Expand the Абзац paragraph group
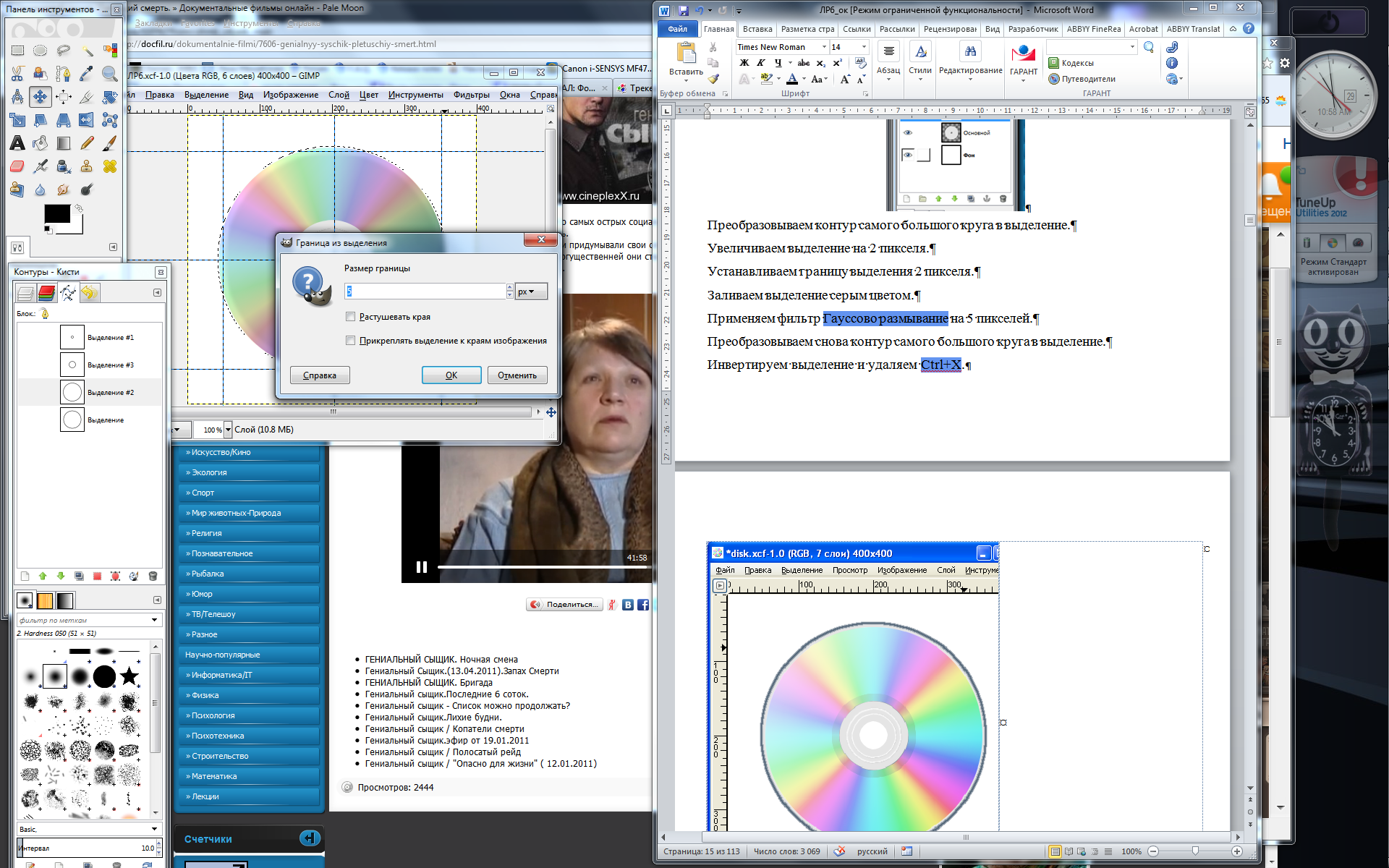Image resolution: width=1389 pixels, height=868 pixels. 888,62
